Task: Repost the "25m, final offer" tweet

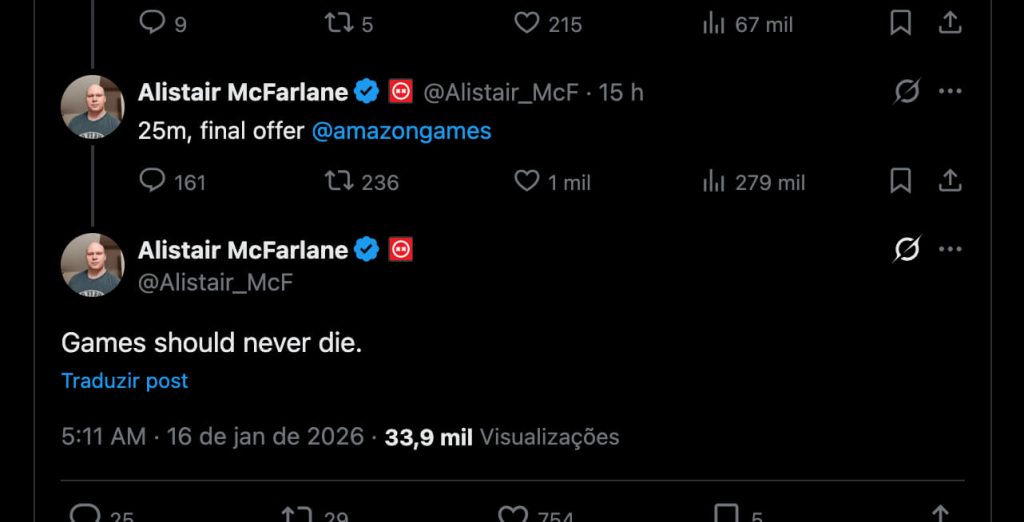Action: click(338, 181)
